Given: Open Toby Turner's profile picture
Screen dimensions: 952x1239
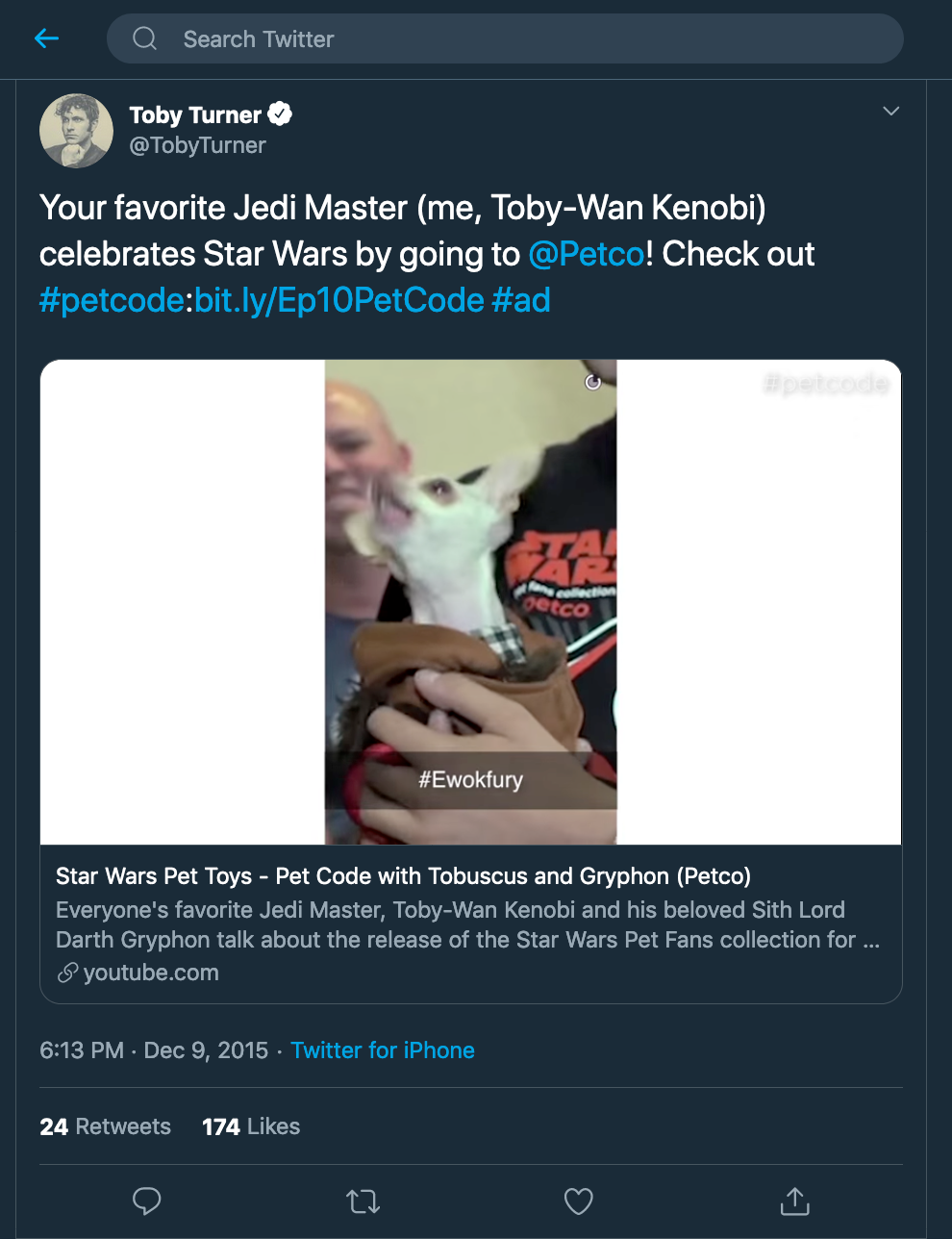Looking at the screenshot, I should coord(76,131).
